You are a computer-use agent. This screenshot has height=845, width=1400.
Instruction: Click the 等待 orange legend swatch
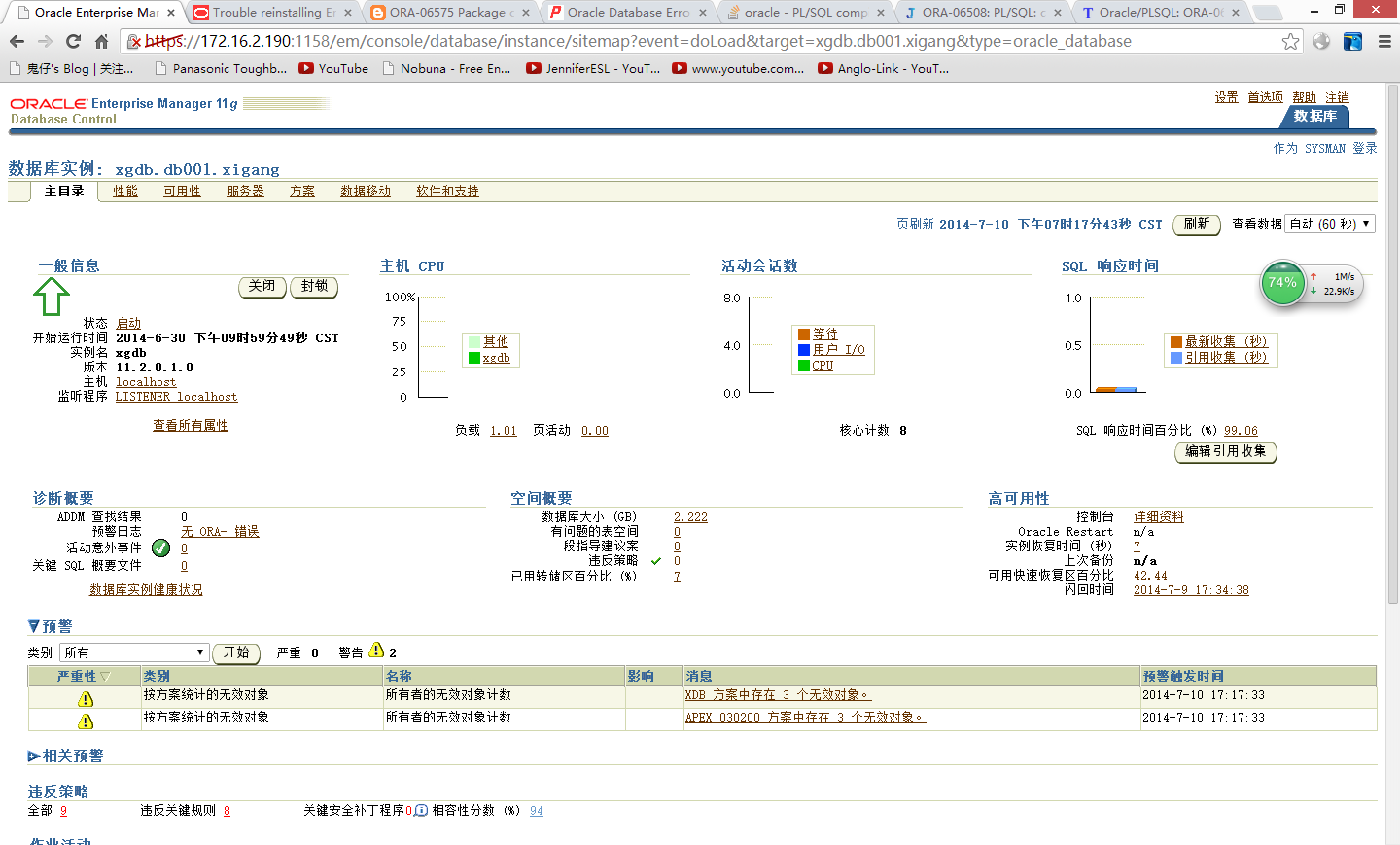804,334
